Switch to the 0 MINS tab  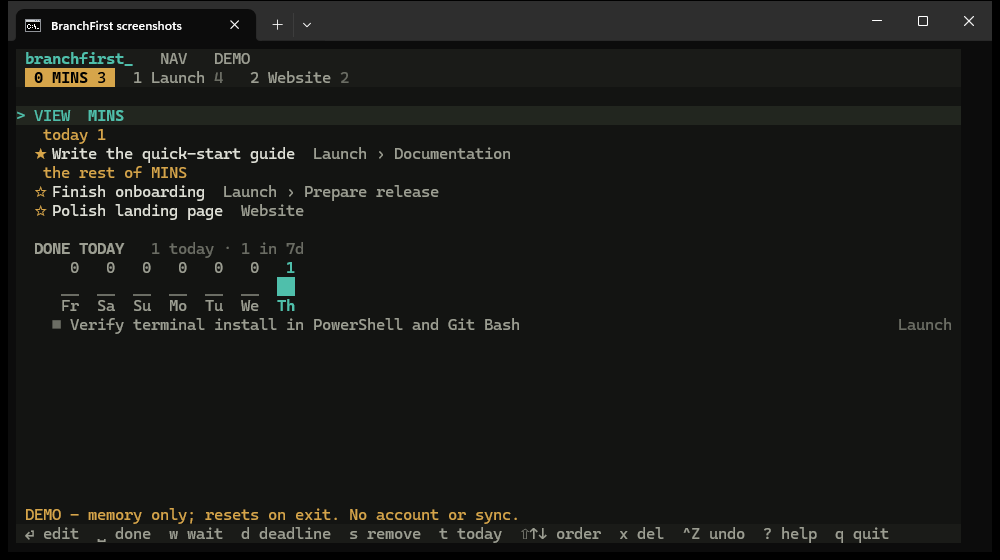pyautogui.click(x=70, y=78)
